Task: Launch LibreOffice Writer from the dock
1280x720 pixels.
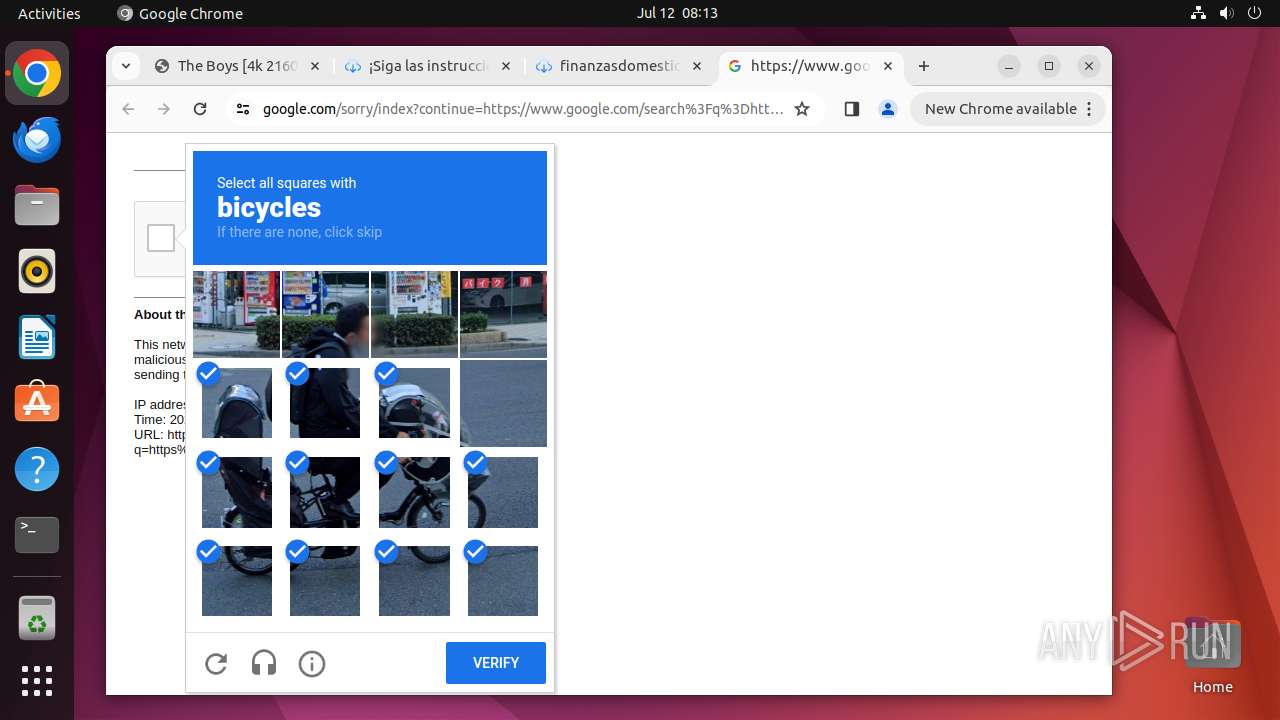Action: pyautogui.click(x=37, y=337)
